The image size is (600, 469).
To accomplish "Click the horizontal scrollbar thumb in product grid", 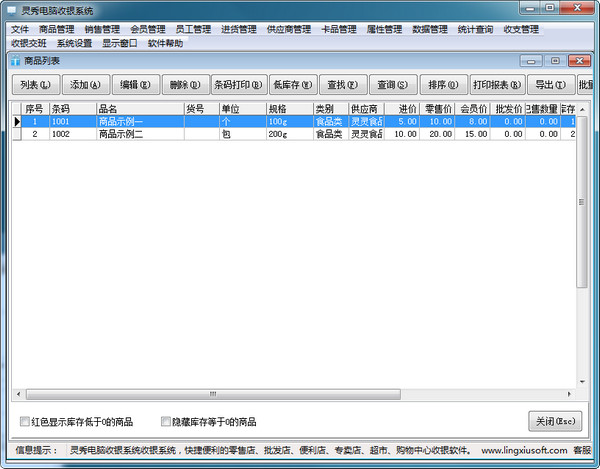I will click(x=210, y=394).
